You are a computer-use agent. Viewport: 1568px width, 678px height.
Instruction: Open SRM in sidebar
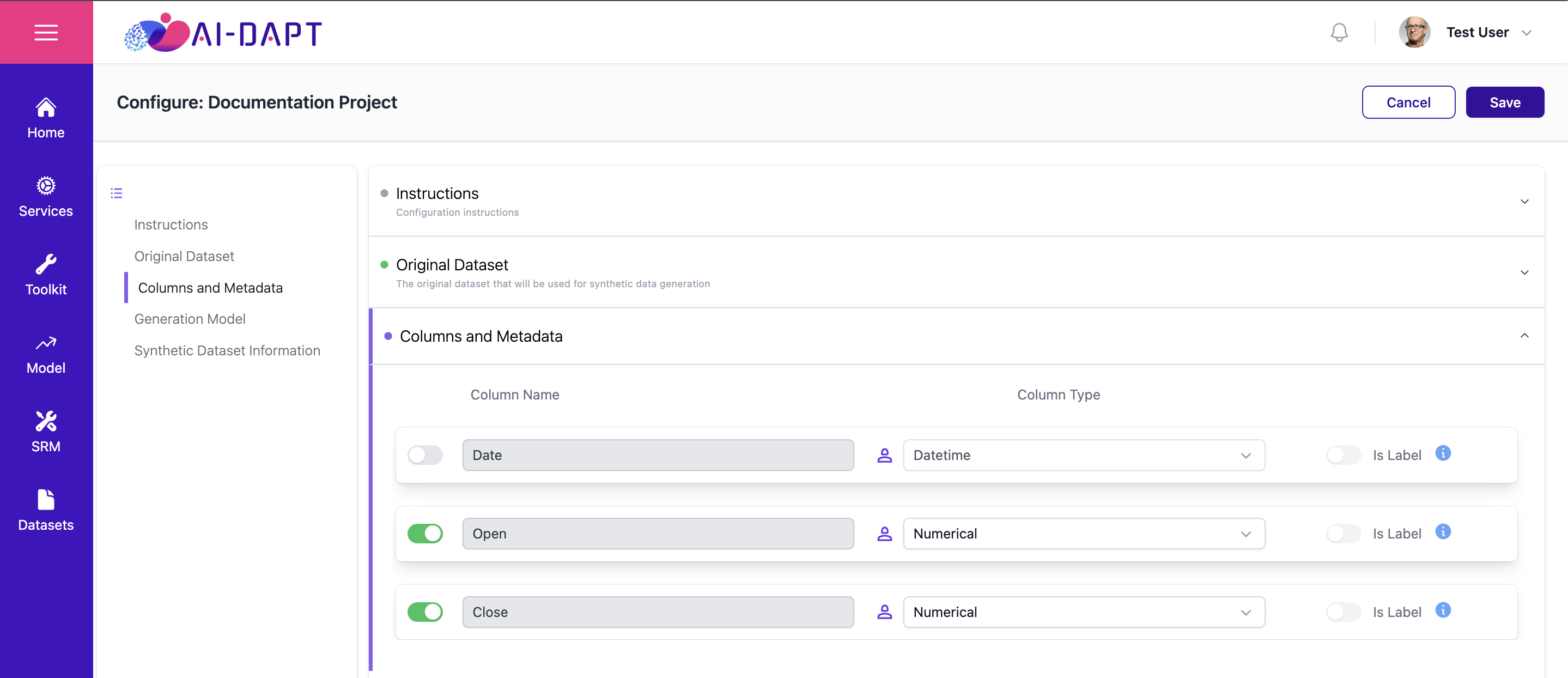point(46,433)
